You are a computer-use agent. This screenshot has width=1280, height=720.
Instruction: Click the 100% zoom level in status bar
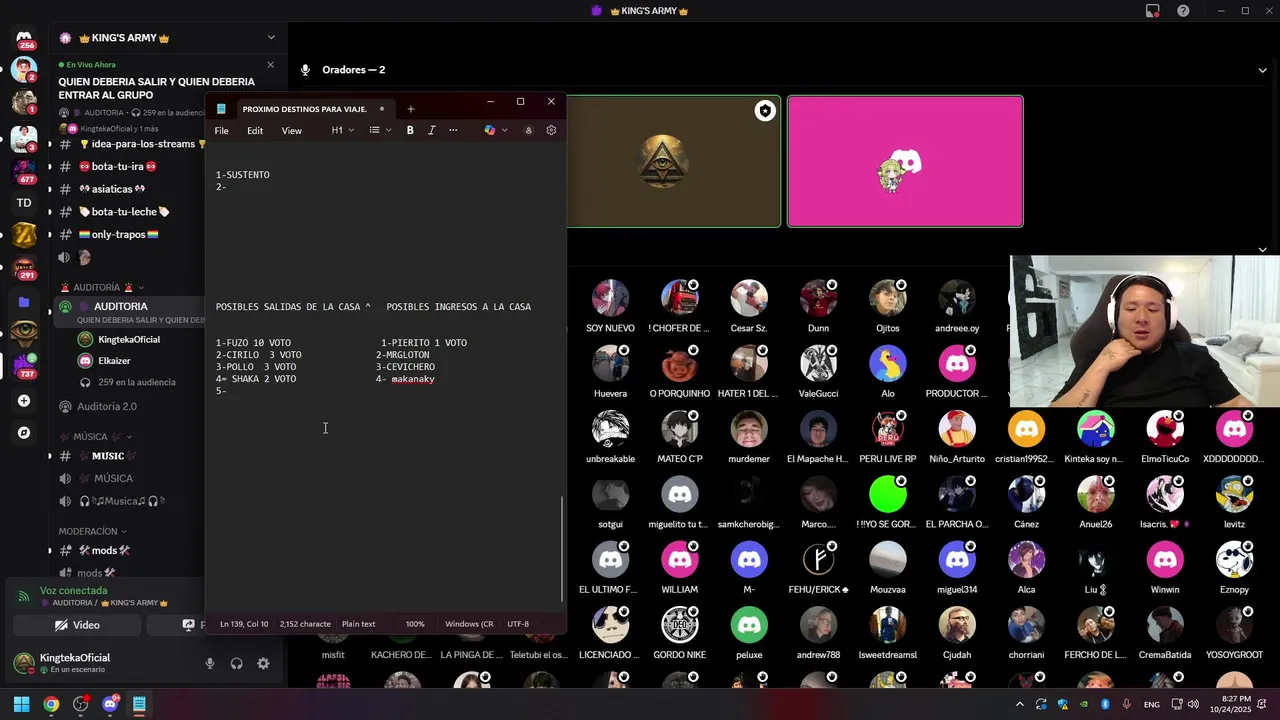pos(415,624)
